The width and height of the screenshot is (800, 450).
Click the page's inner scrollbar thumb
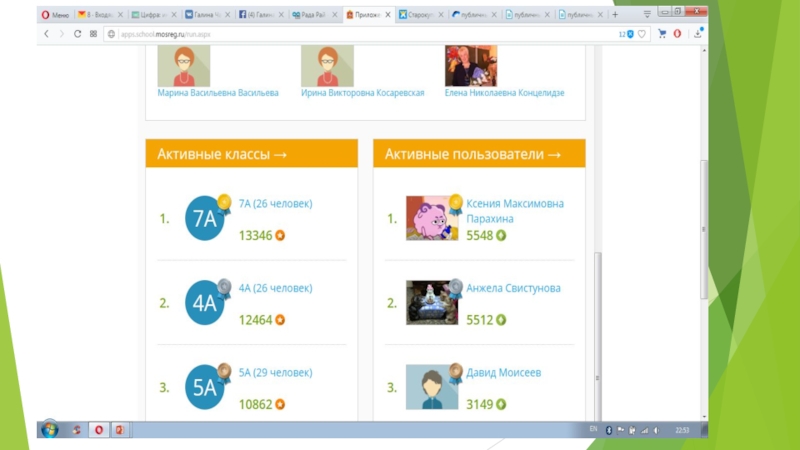click(597, 337)
